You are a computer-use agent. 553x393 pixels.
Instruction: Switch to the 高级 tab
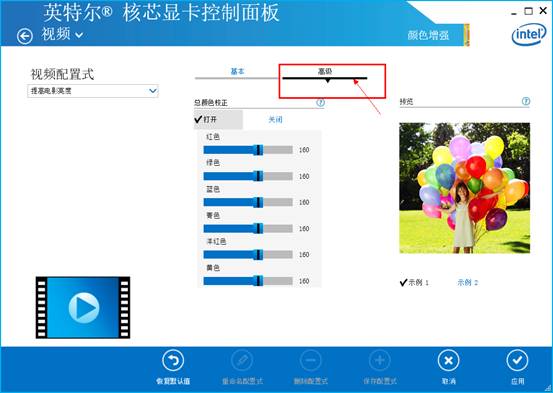325,72
